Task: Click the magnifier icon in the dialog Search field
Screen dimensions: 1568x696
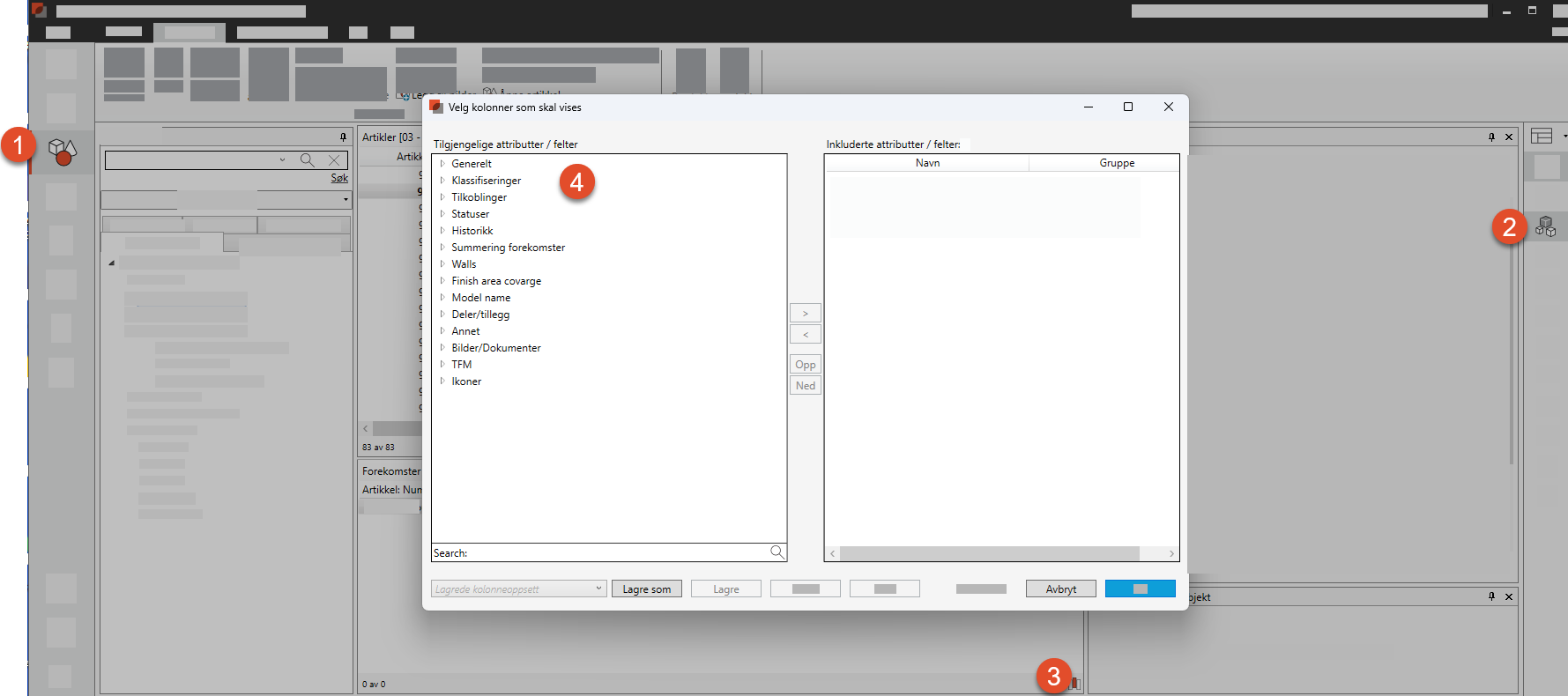Action: coord(777,552)
